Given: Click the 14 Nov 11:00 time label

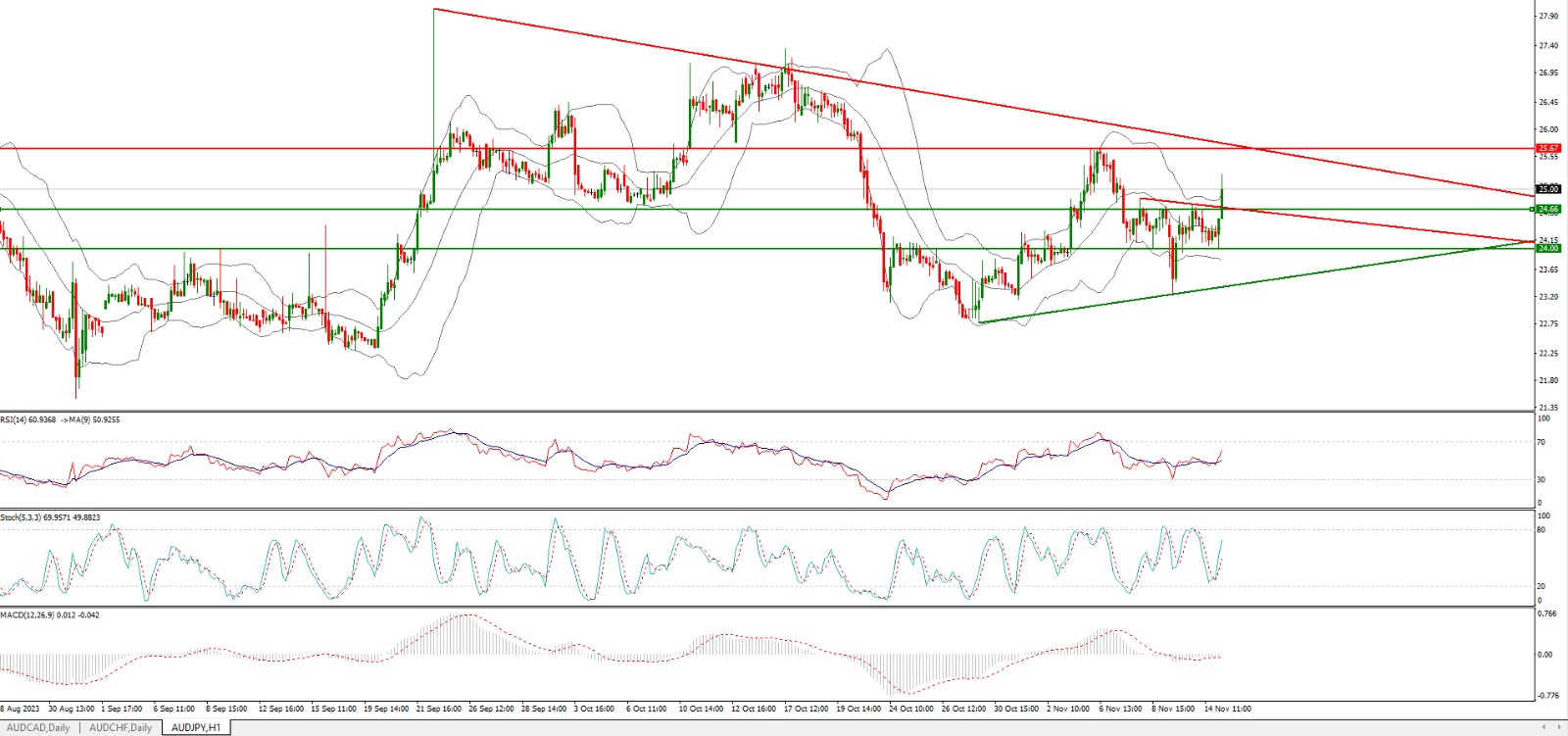Looking at the screenshot, I should click(x=1226, y=708).
